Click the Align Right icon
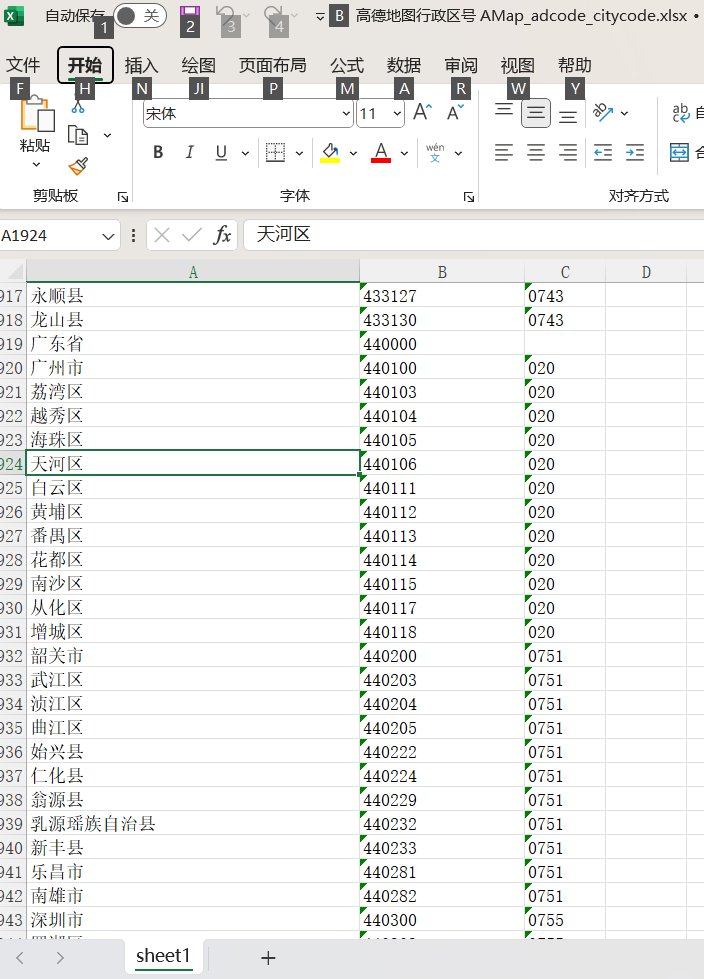704x979 pixels. tap(568, 152)
